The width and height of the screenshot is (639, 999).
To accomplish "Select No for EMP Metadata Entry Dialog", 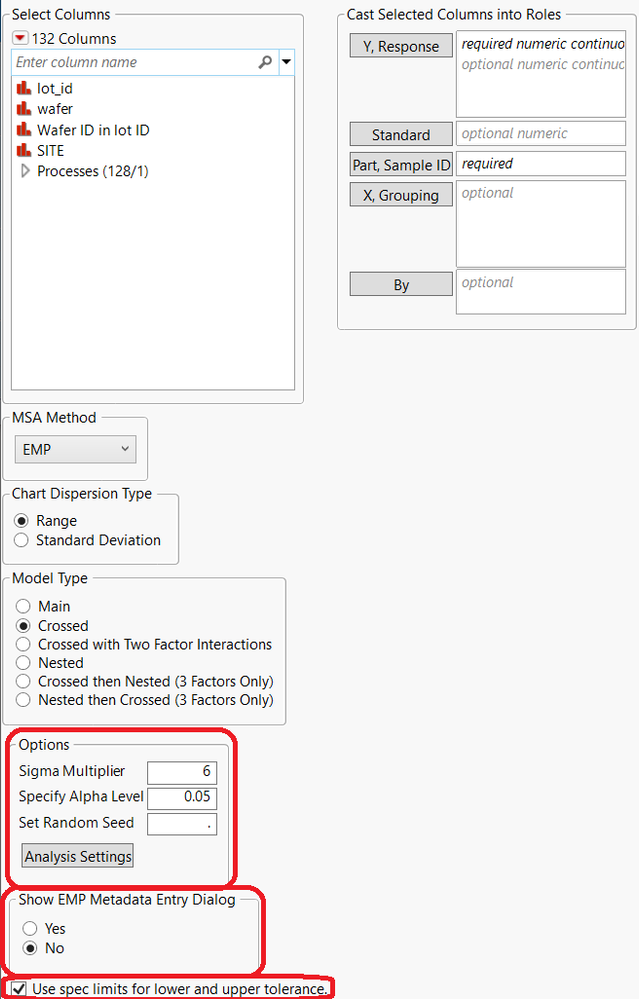I will point(30,948).
